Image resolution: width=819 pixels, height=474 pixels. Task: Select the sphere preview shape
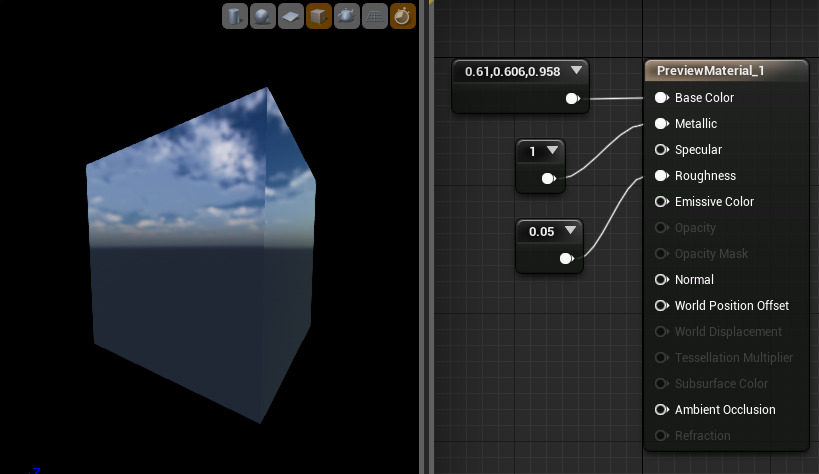pos(263,17)
